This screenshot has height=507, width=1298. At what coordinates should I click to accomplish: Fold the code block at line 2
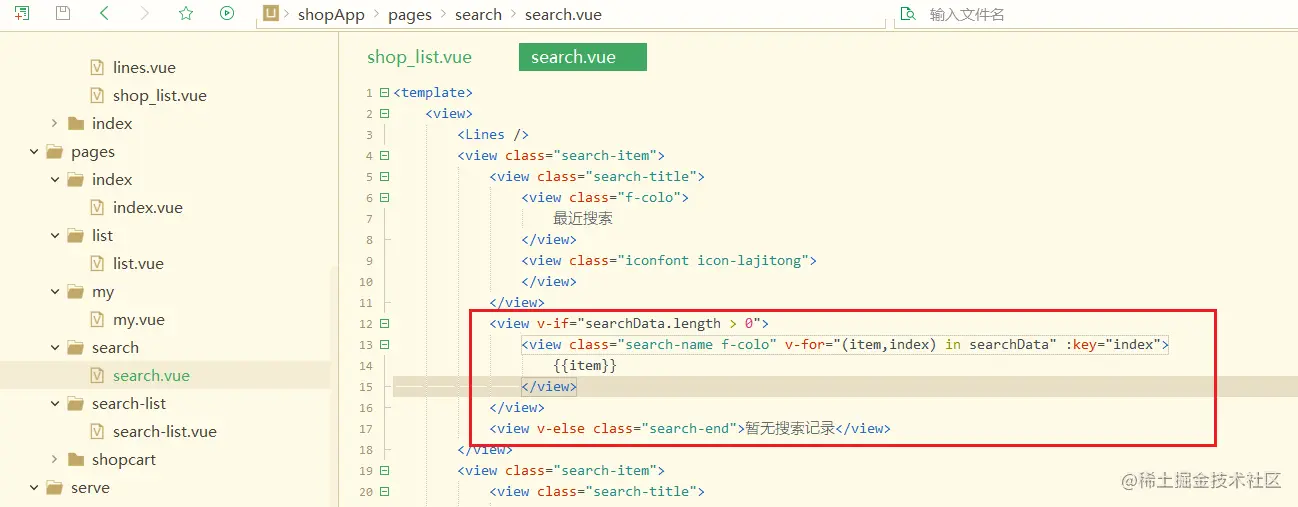385,114
